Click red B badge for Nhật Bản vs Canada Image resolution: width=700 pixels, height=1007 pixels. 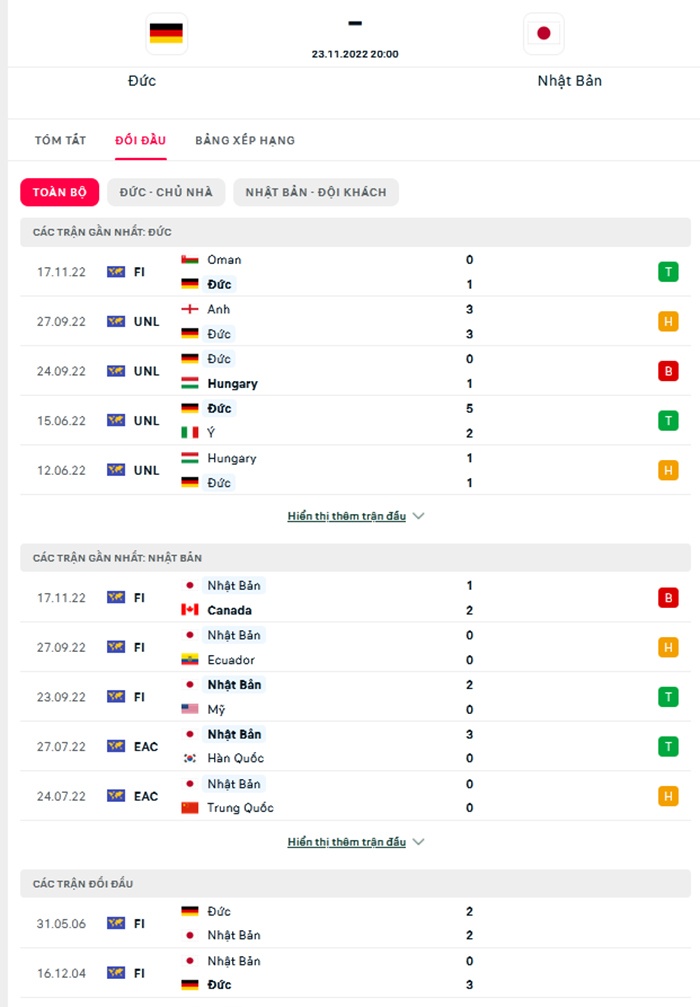point(668,598)
